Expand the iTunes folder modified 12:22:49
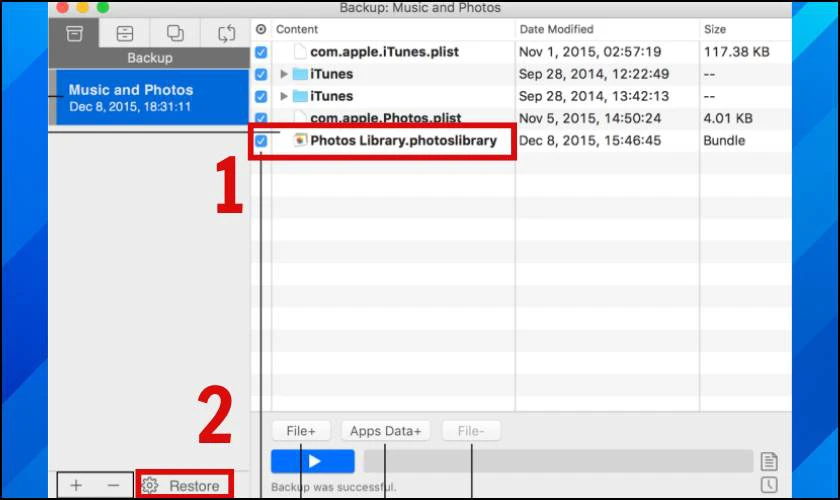840x500 pixels. pos(284,74)
